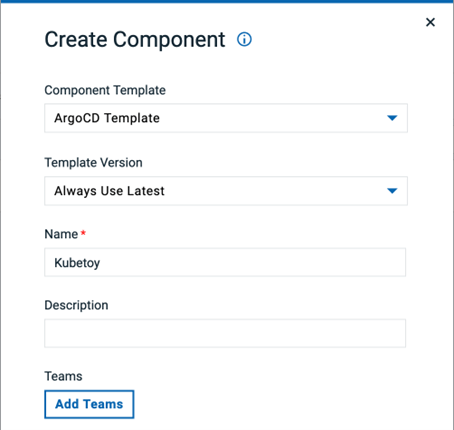Screen dimensions: 454x430
Task: Click the Teams section label
Action: pos(63,376)
